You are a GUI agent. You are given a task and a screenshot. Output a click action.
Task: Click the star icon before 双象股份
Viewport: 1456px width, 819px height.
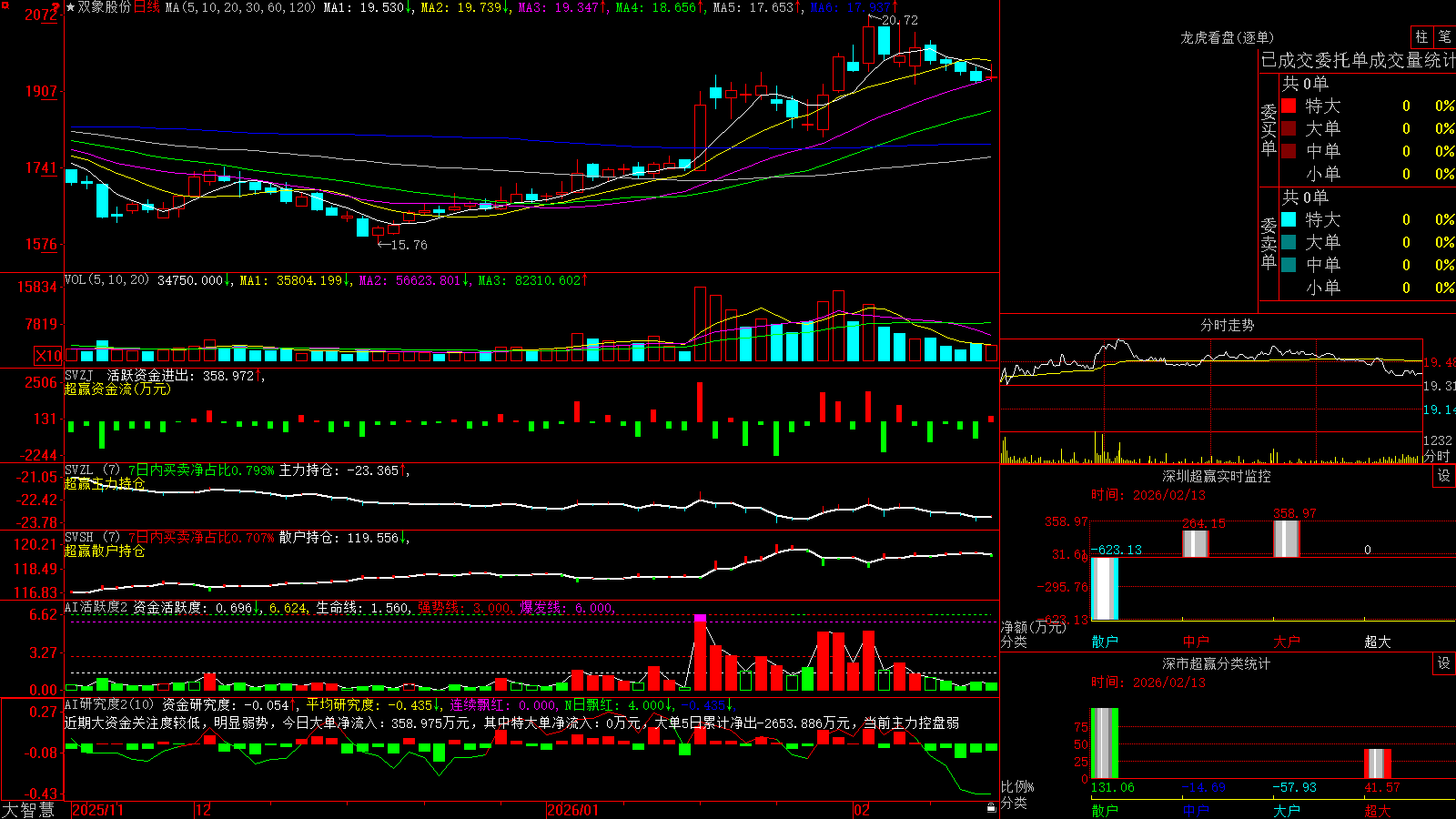70,7
